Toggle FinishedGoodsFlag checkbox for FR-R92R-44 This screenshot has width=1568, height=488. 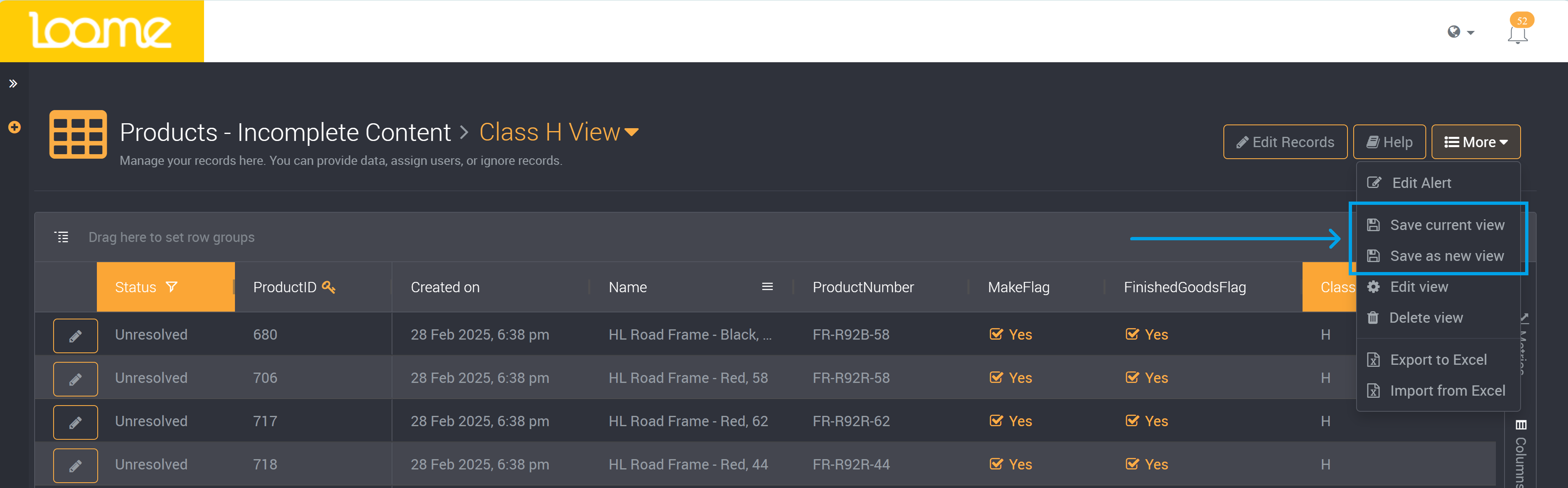point(1132,464)
